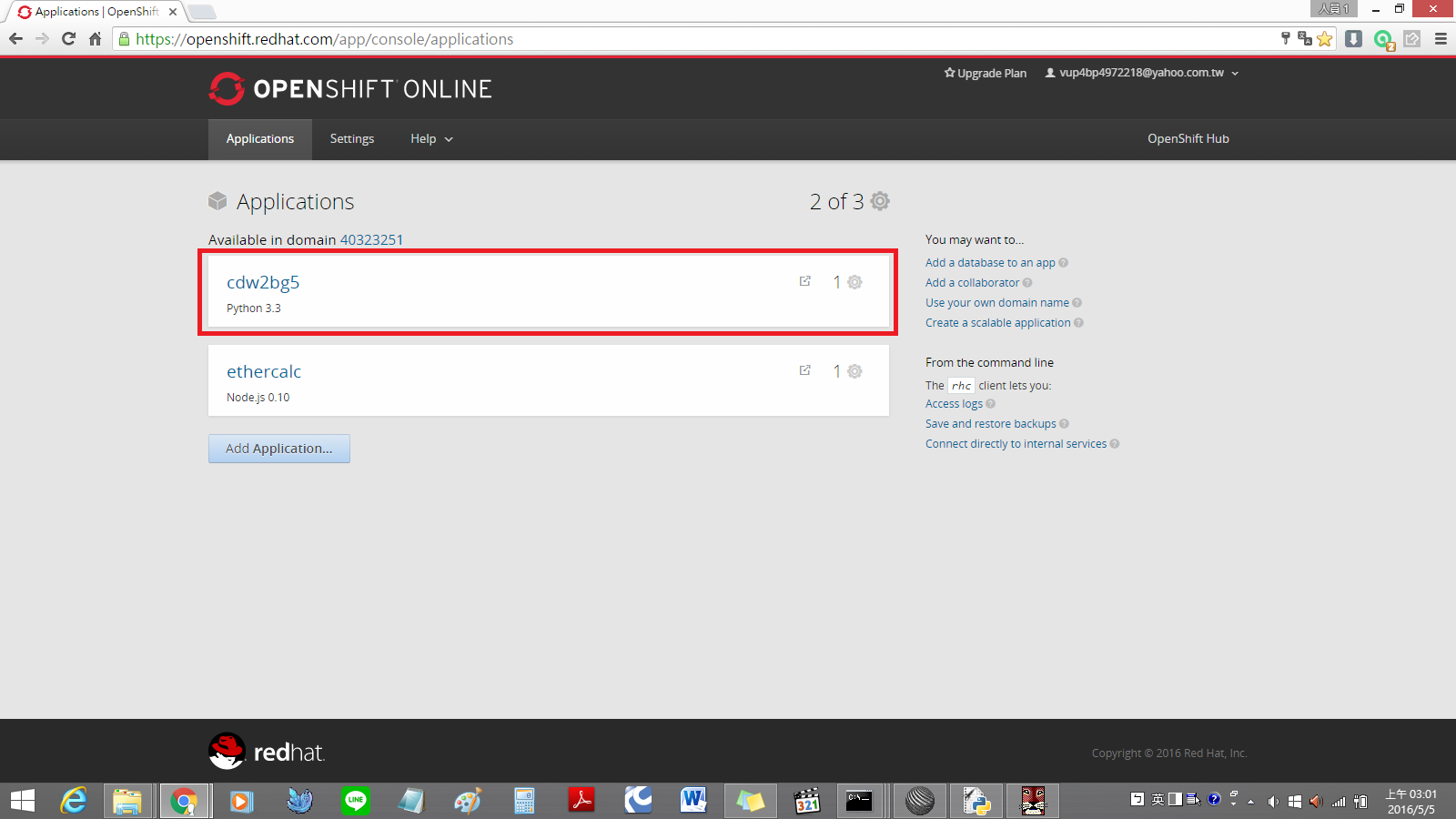Click the gear icon in cdw2bg5 row
Viewport: 1456px width, 819px height.
[x=854, y=282]
